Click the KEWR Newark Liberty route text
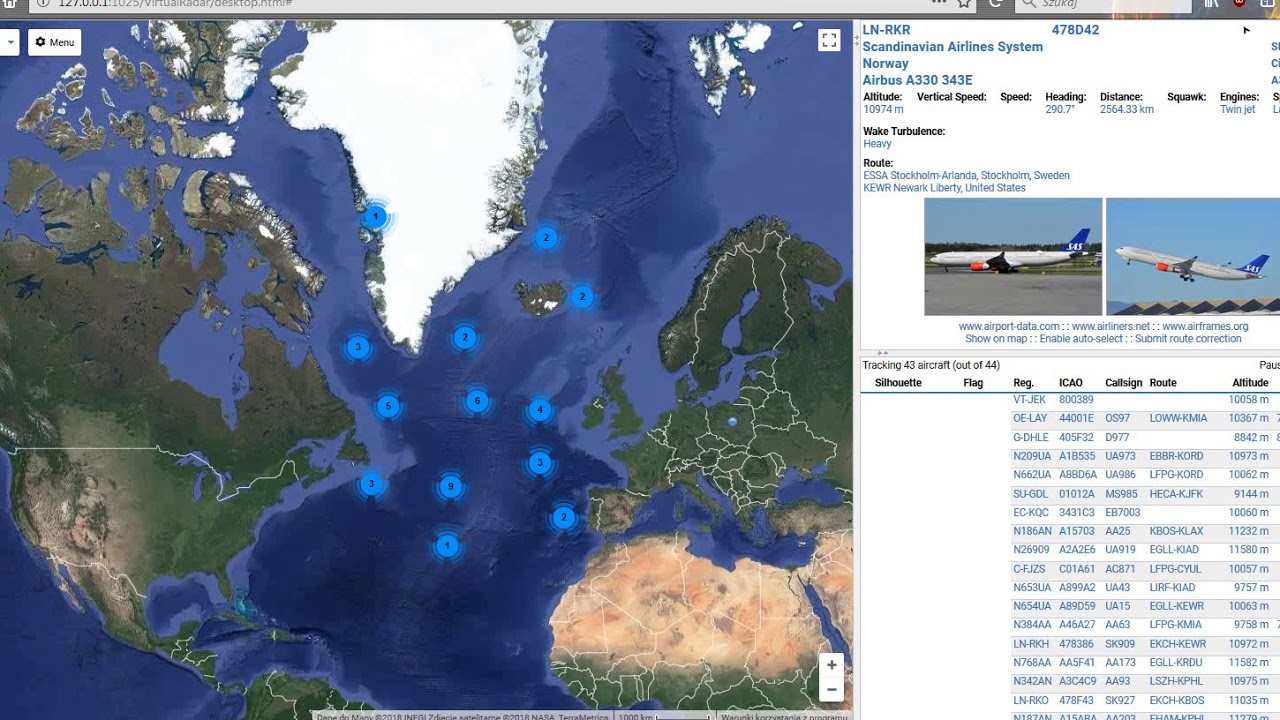The width and height of the screenshot is (1280, 720). (944, 188)
